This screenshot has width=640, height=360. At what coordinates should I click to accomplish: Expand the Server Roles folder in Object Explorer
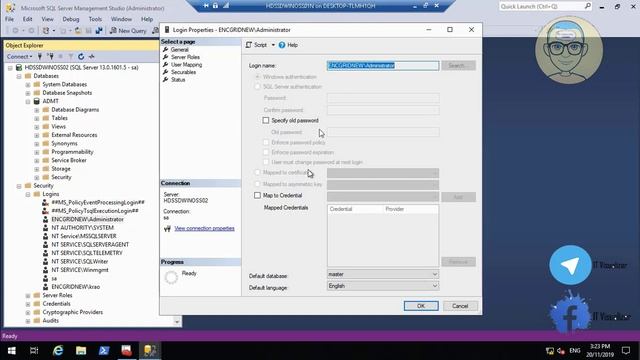(28, 296)
